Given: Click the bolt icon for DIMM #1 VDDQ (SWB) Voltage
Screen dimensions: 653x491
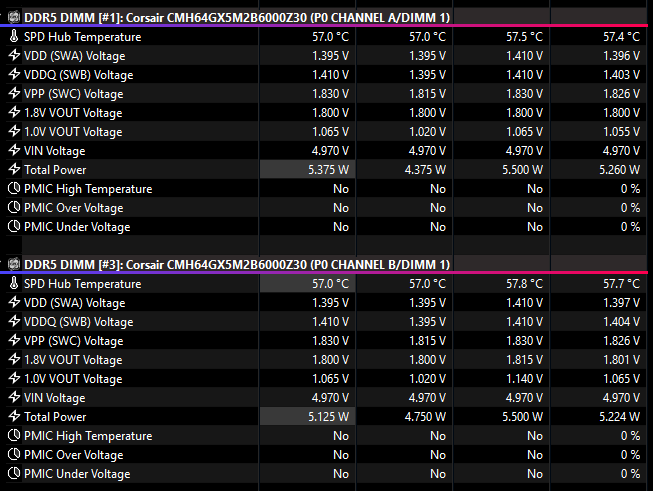Looking at the screenshot, I should [14, 75].
